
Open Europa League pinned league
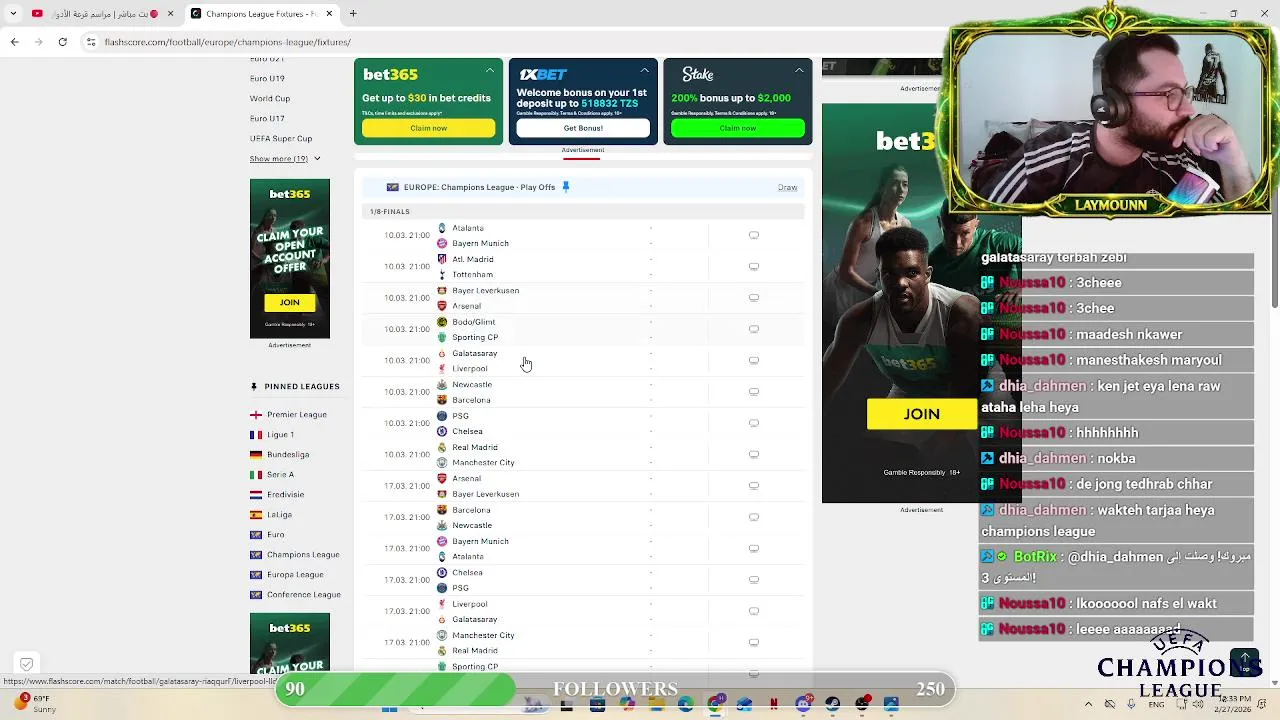295,574
